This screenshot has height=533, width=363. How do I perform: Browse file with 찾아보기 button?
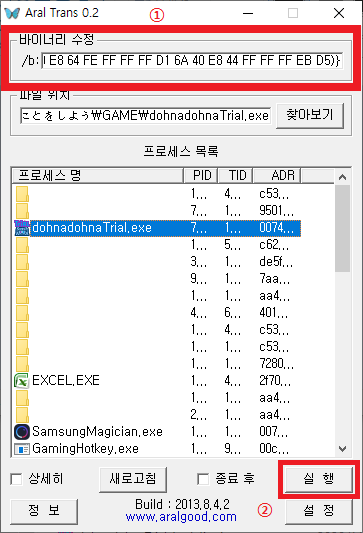(310, 116)
